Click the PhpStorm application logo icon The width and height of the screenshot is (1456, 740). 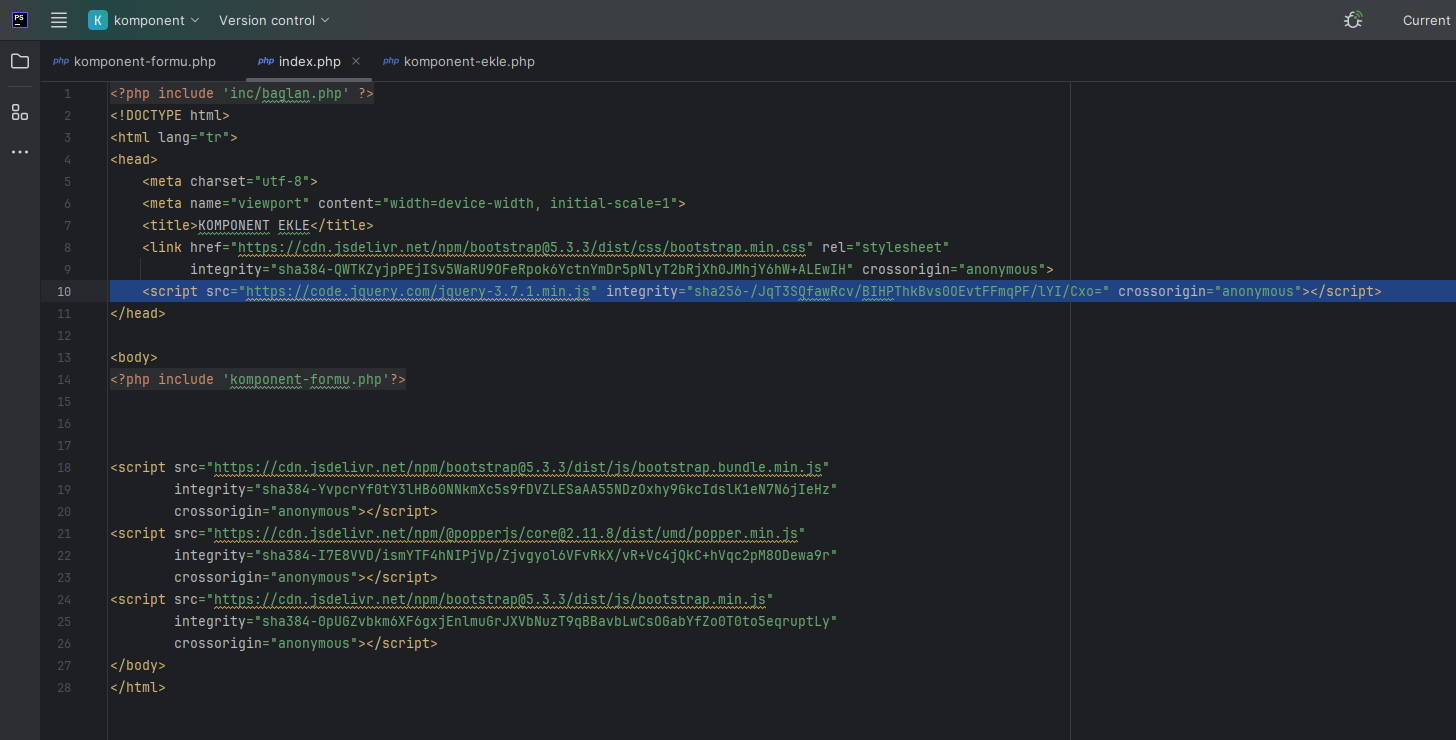[20, 20]
